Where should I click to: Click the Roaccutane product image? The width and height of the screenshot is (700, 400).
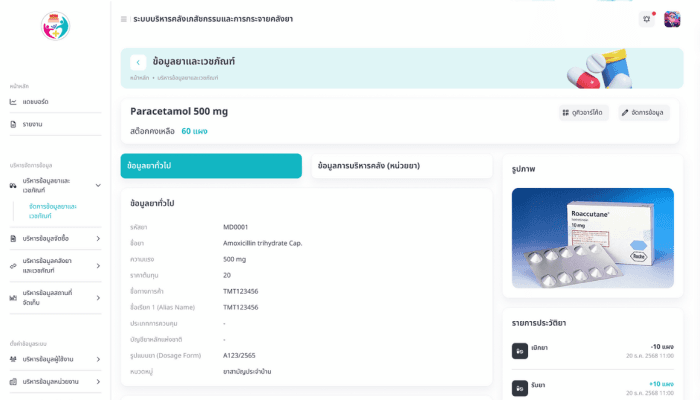[x=592, y=238]
